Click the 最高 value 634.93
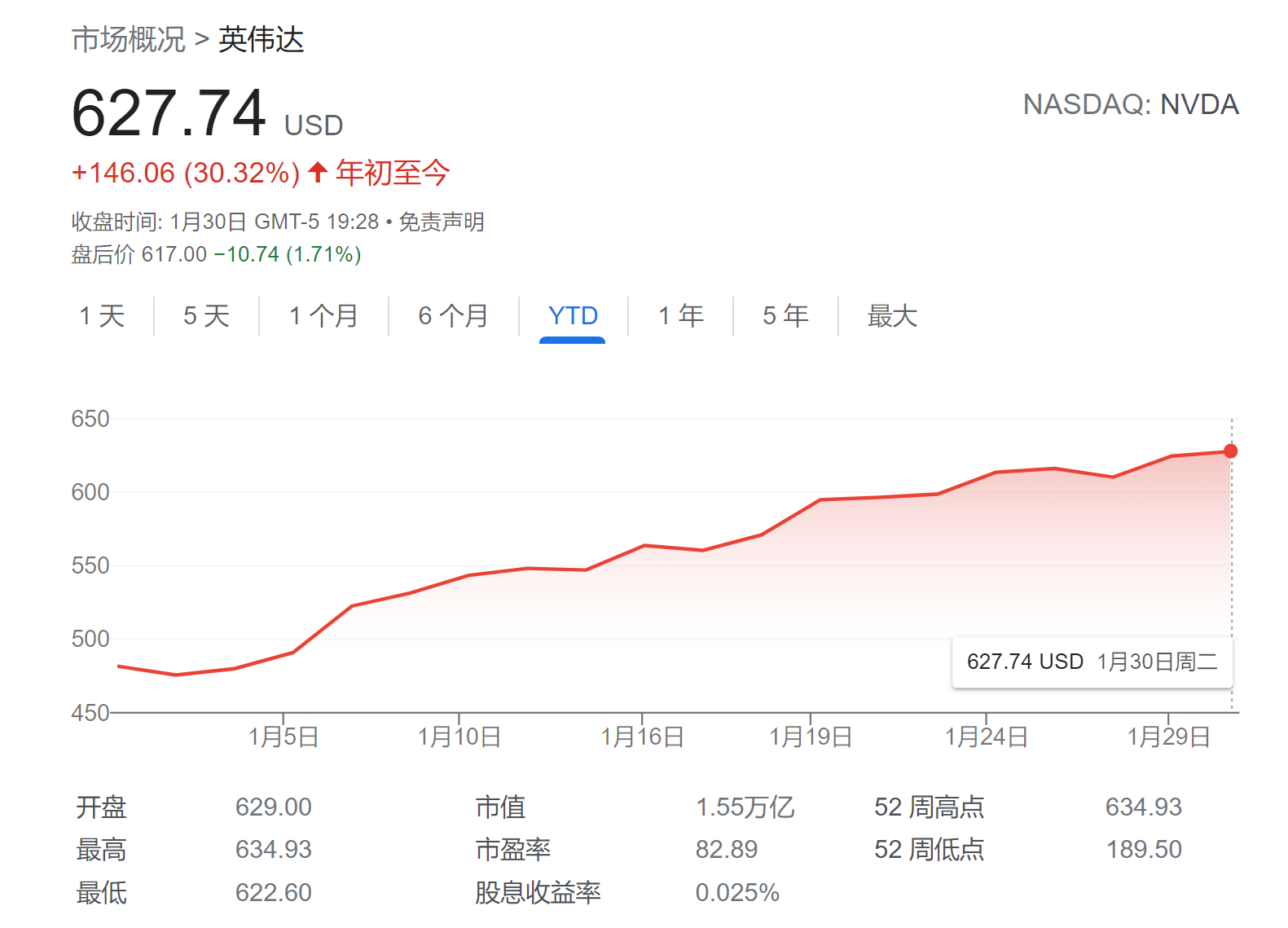 (x=274, y=850)
